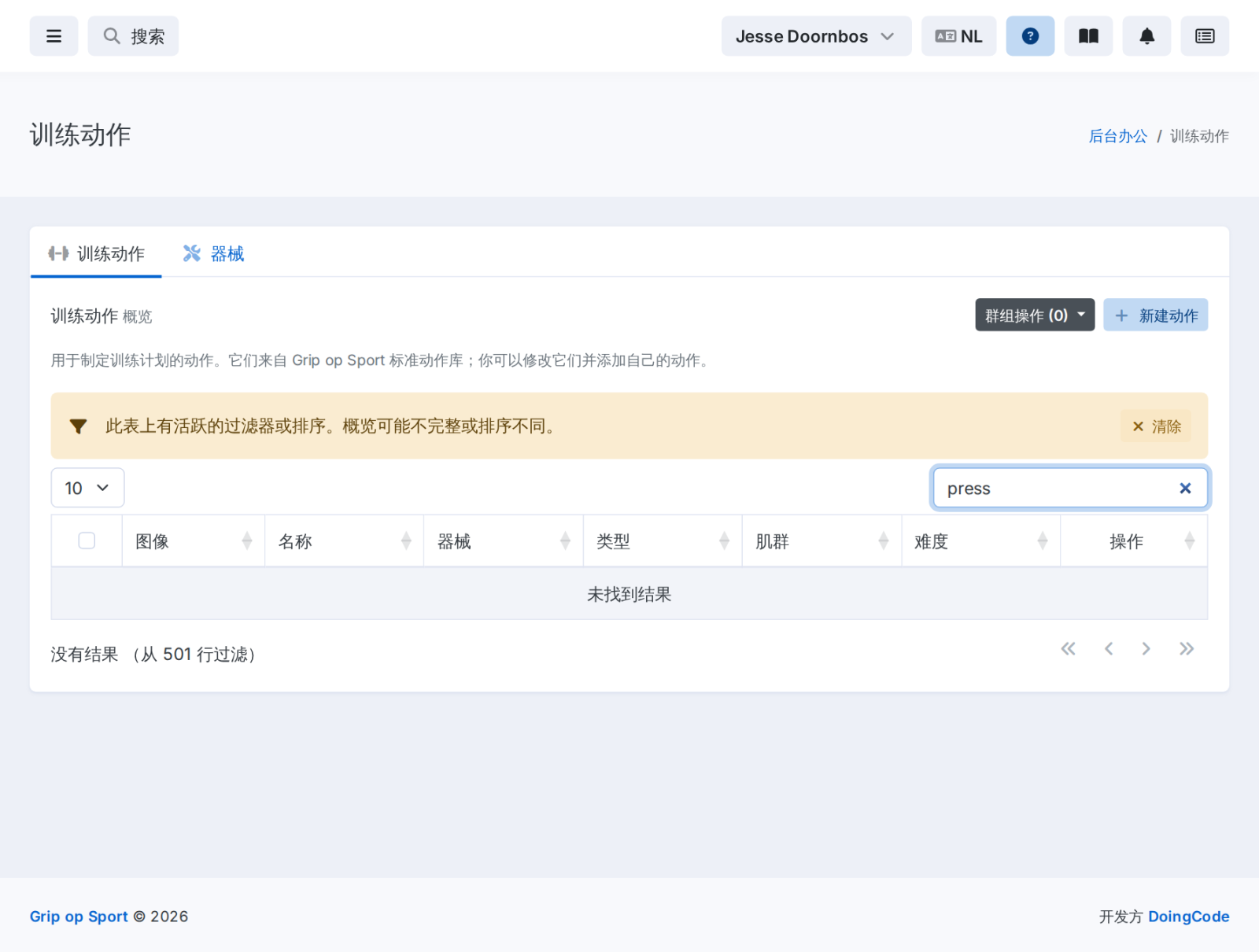Open the 搜索 search box in header

[133, 36]
